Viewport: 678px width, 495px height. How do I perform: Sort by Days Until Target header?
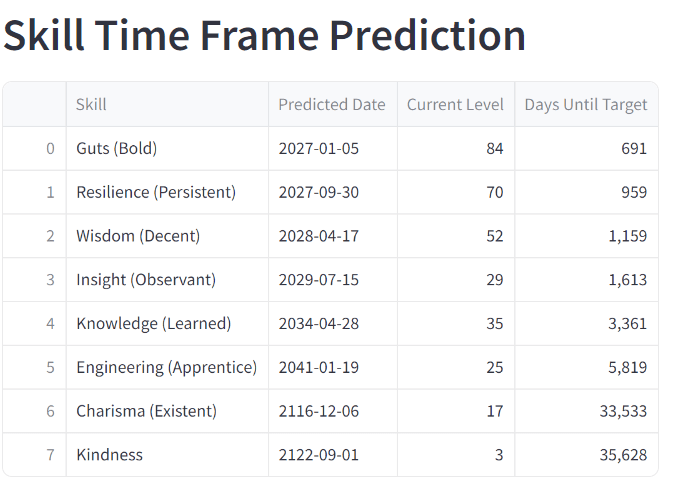click(x=586, y=104)
